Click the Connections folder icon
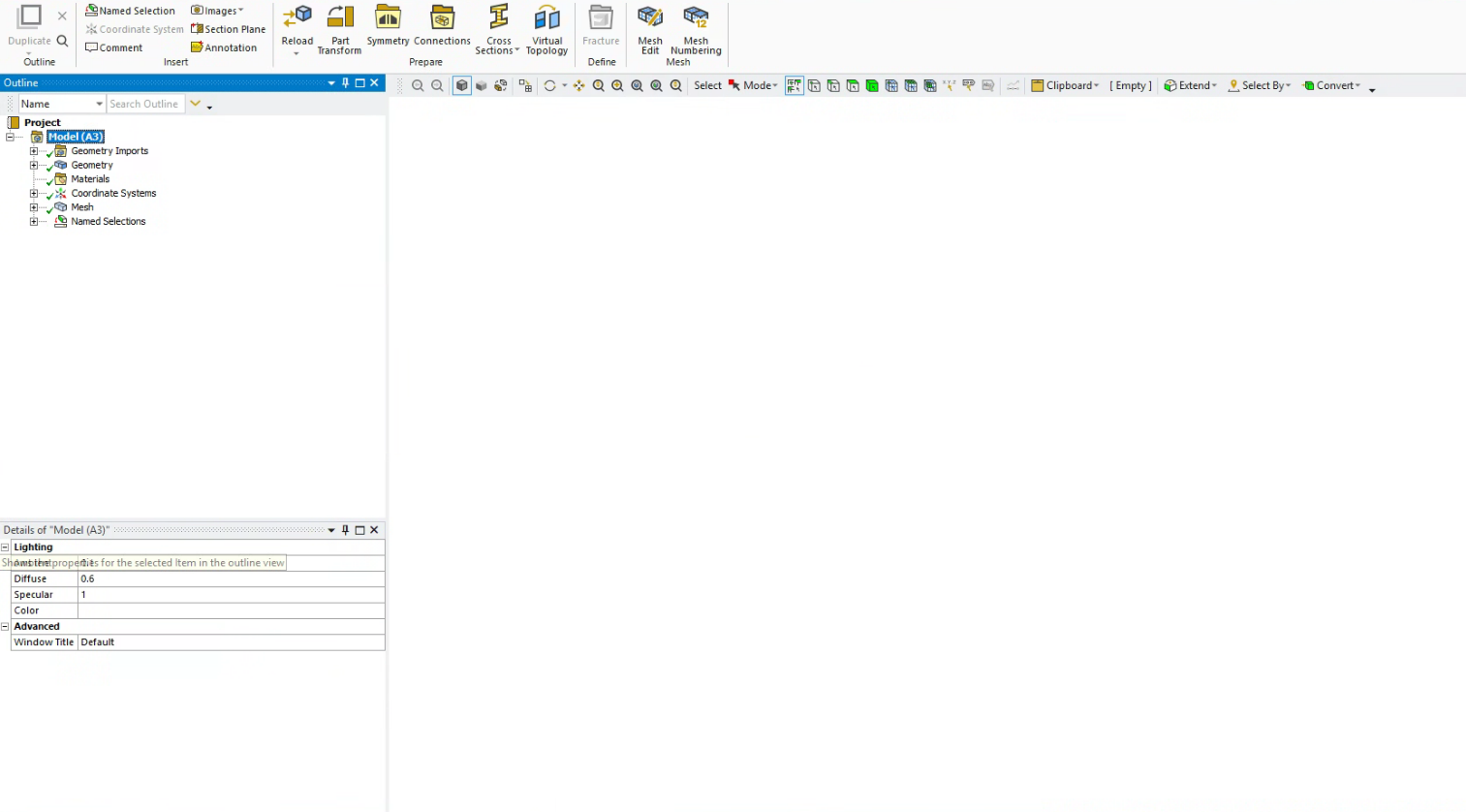This screenshot has height=812, width=1466. tap(442, 17)
